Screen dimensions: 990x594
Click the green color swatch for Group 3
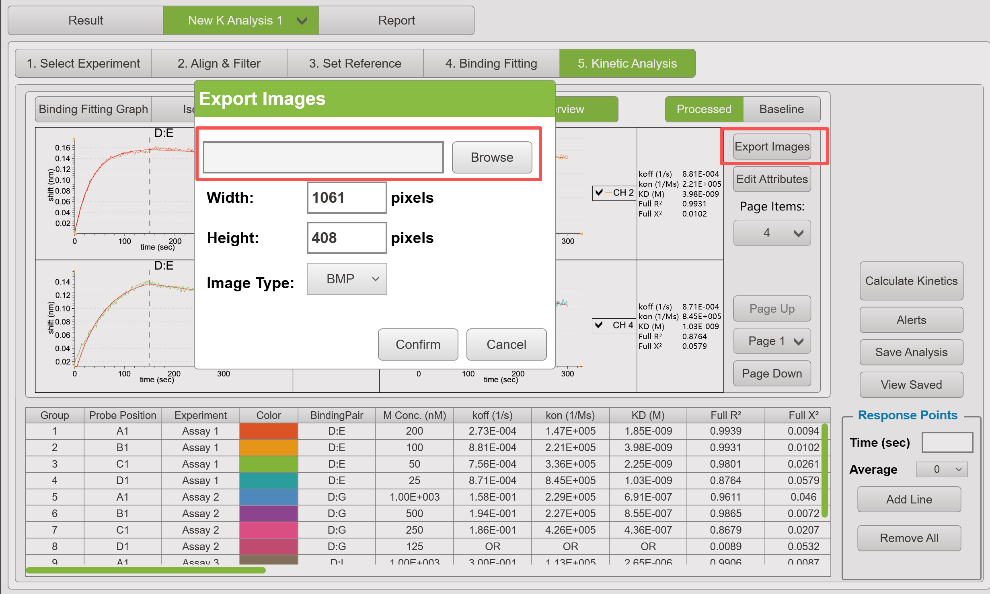pos(268,464)
